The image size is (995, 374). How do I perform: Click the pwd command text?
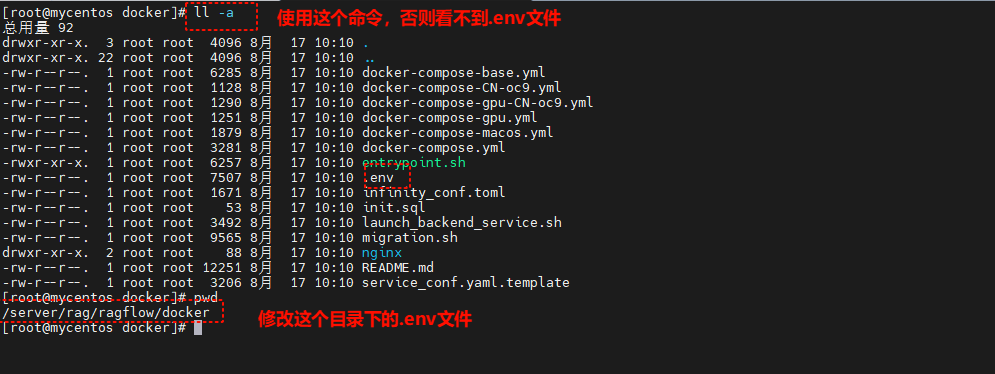click(206, 298)
